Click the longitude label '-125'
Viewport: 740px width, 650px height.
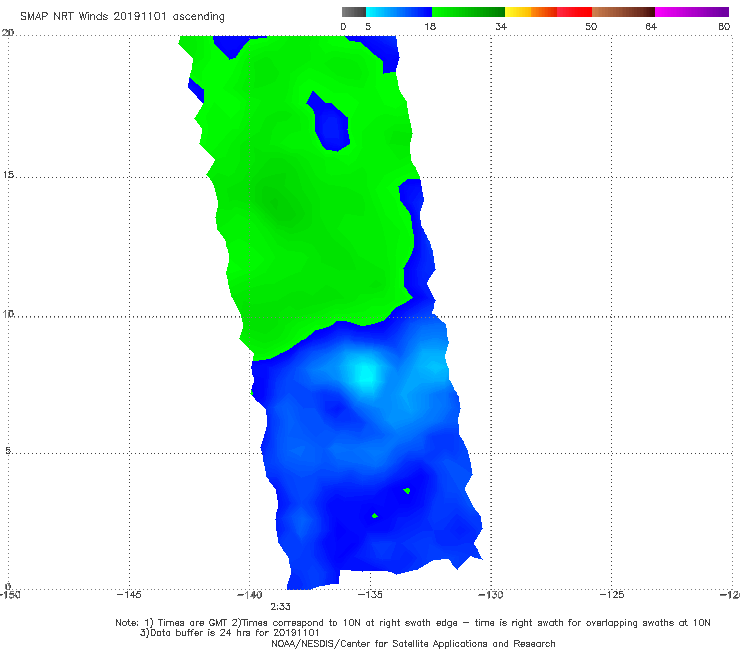click(x=612, y=595)
